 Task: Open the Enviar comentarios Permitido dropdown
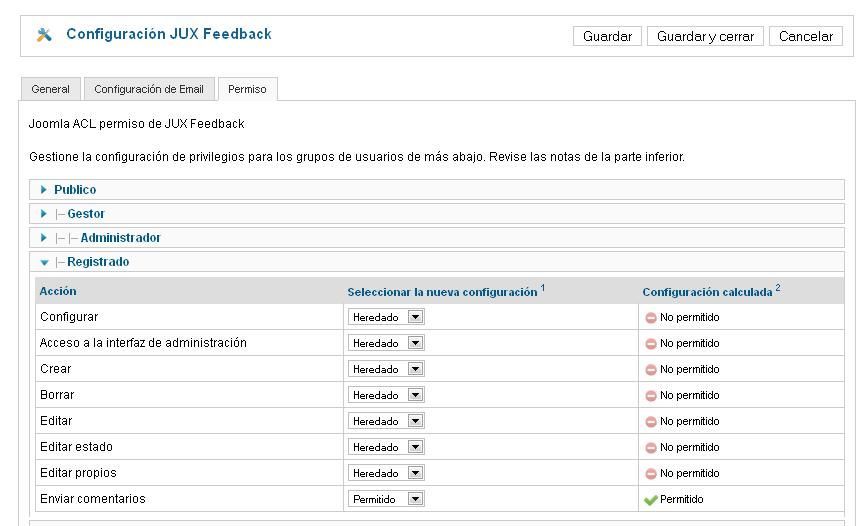[x=386, y=499]
